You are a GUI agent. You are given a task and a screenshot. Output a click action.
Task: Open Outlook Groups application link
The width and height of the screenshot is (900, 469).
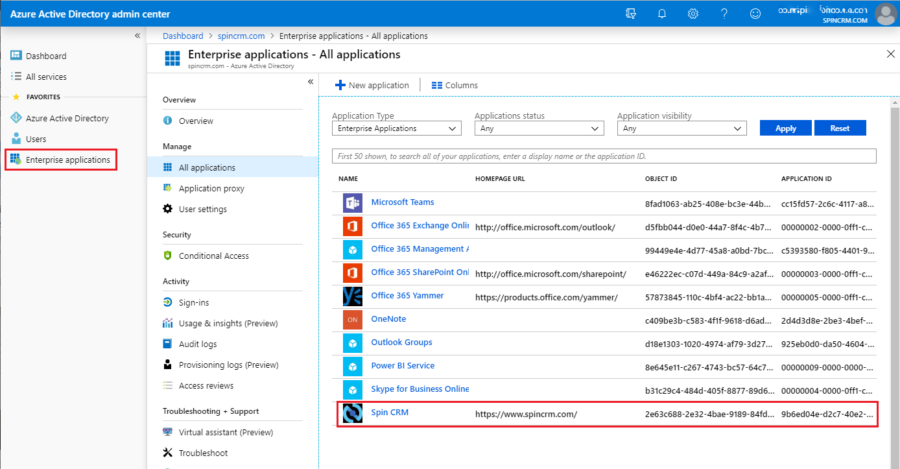[x=401, y=342]
